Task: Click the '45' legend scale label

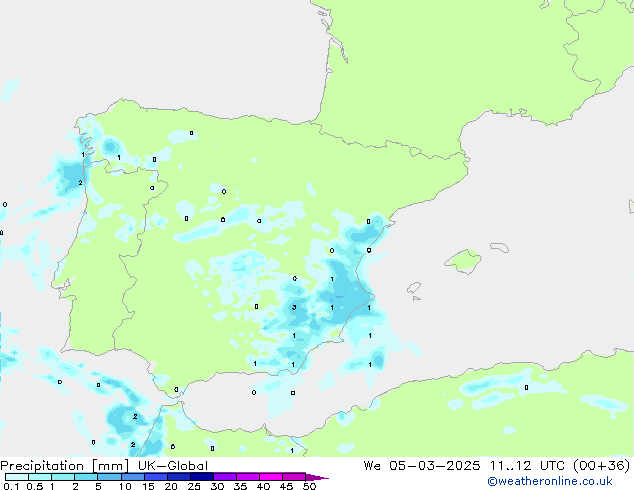Action: coord(286,486)
